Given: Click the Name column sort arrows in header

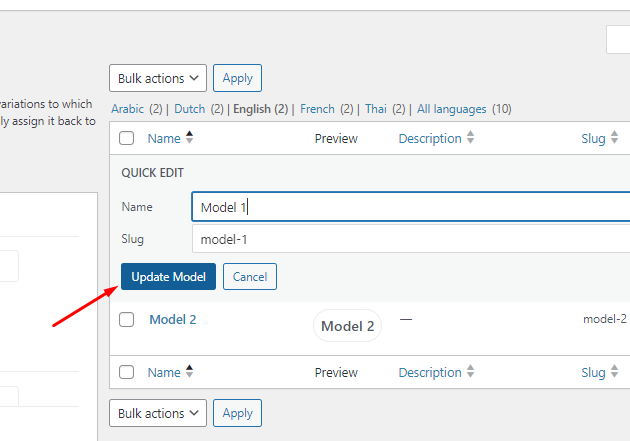Looking at the screenshot, I should [190, 138].
